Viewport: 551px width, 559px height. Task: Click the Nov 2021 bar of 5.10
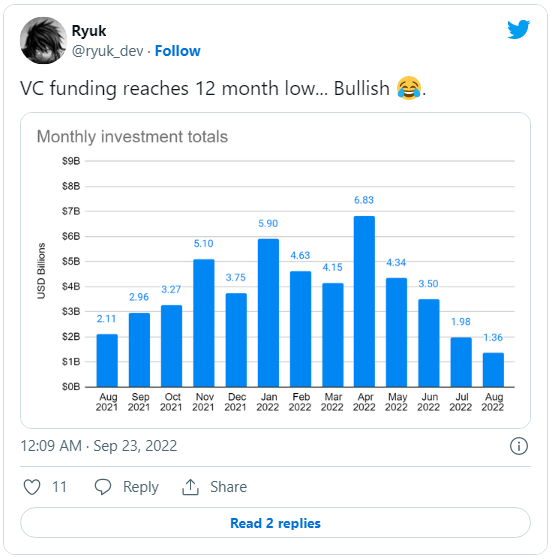click(x=204, y=323)
